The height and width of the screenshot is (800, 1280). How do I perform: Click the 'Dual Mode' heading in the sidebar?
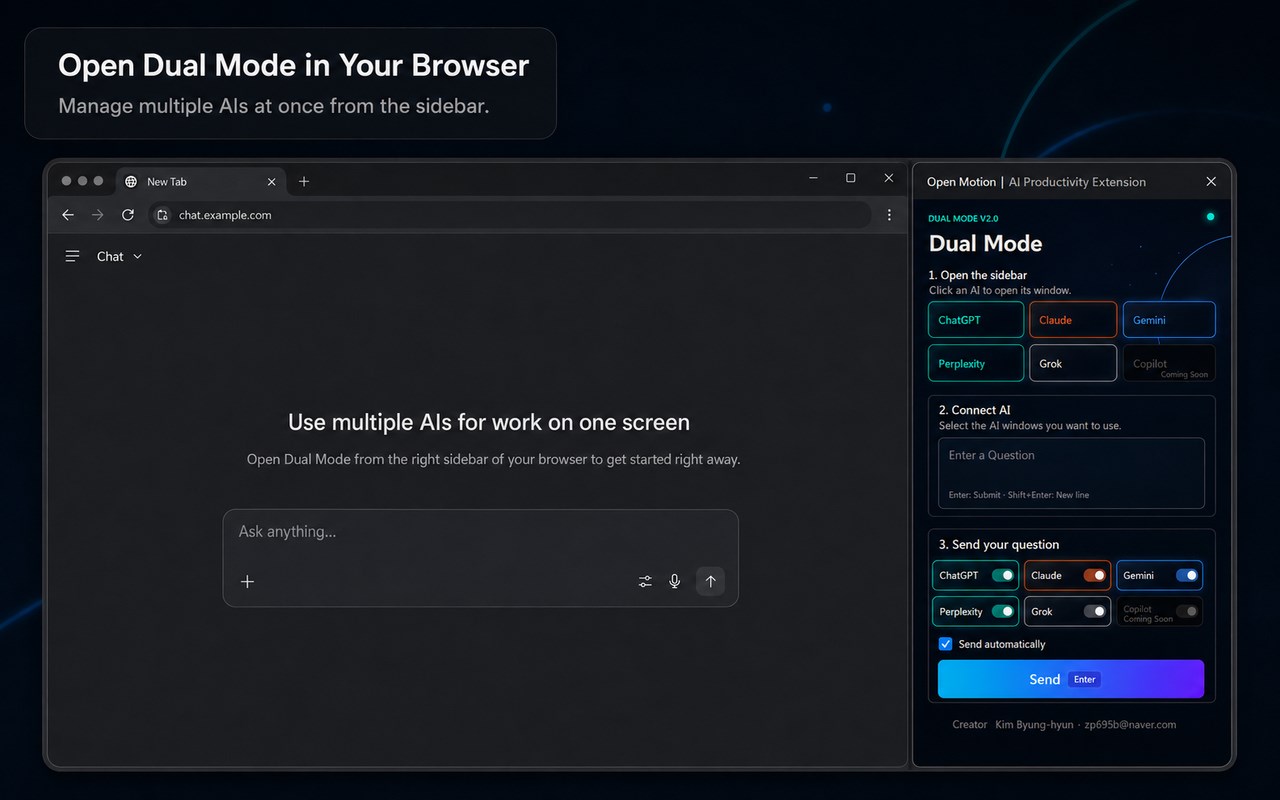(x=986, y=244)
